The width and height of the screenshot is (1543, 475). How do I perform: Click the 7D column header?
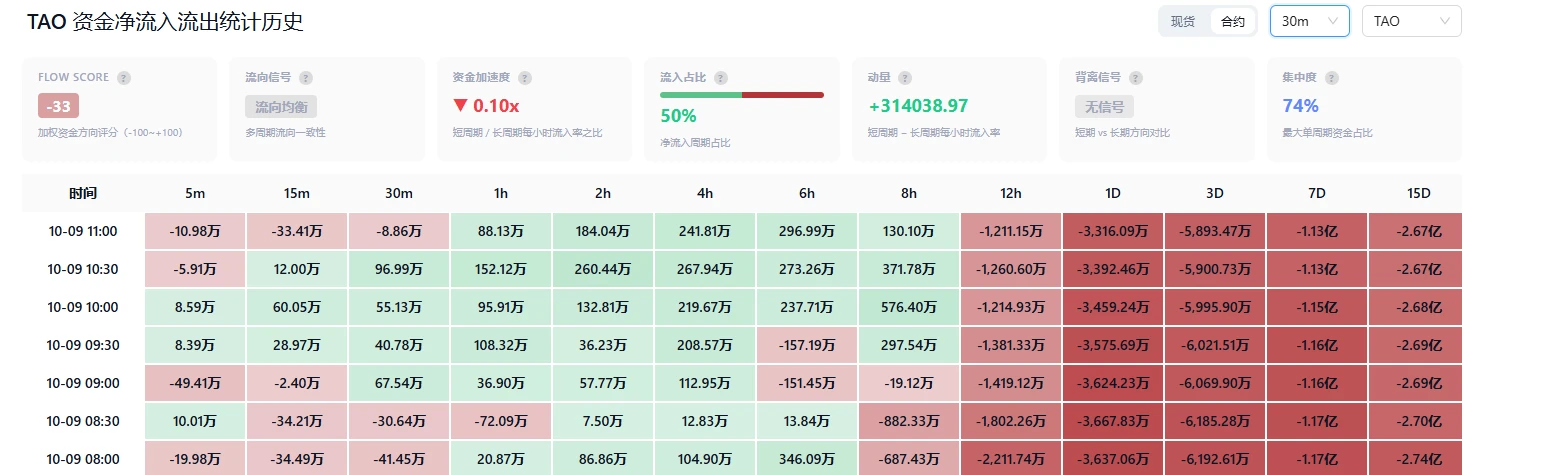tap(1317, 193)
